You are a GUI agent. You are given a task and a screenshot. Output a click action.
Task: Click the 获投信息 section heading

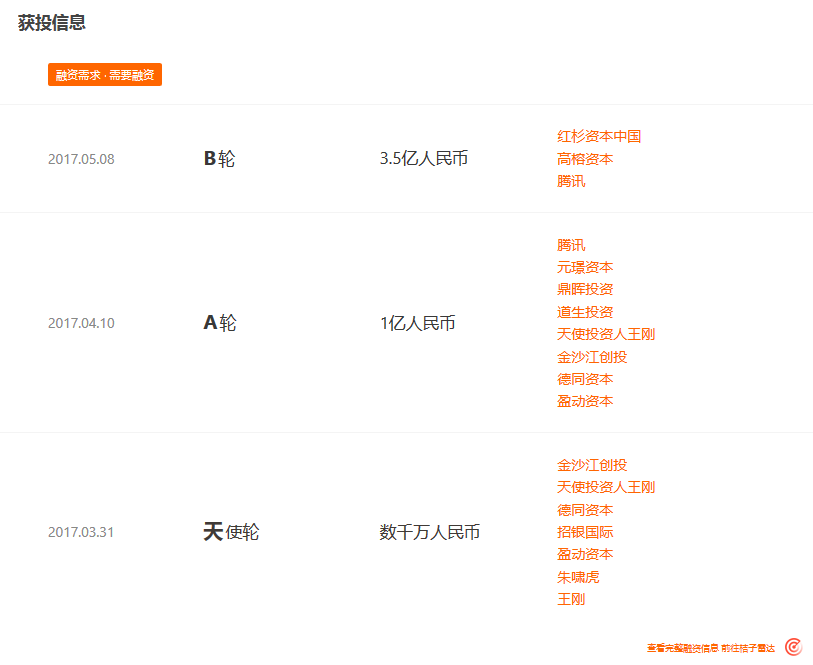point(51,22)
